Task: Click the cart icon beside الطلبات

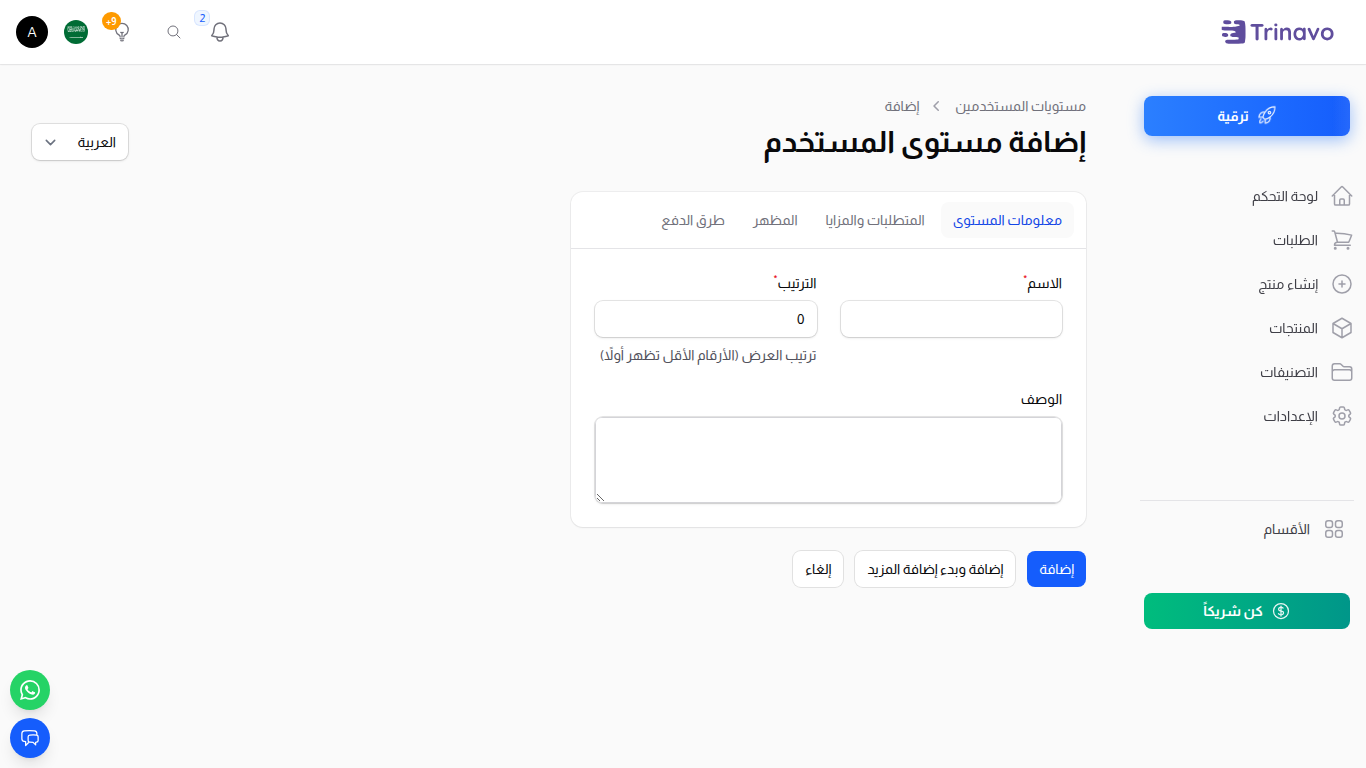Action: [x=1342, y=240]
